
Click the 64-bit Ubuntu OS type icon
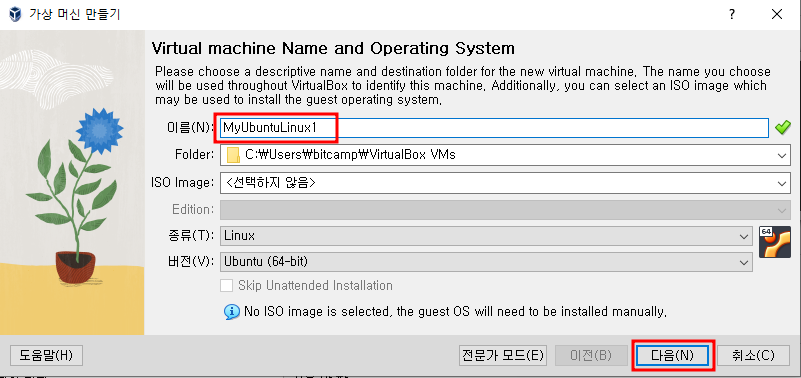(x=774, y=242)
